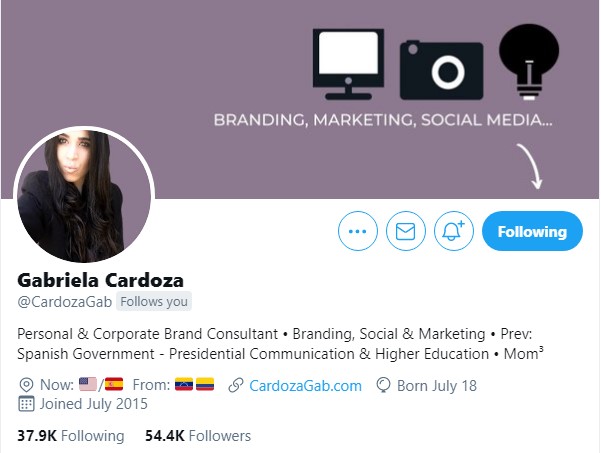
Task: Open the three-dot more options menu
Action: point(358,231)
